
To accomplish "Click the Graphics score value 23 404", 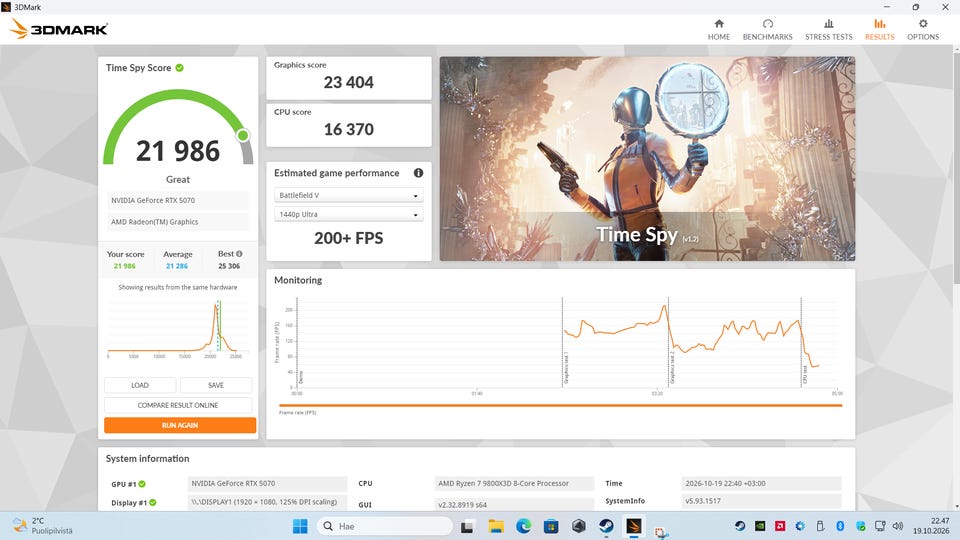I will 348,82.
